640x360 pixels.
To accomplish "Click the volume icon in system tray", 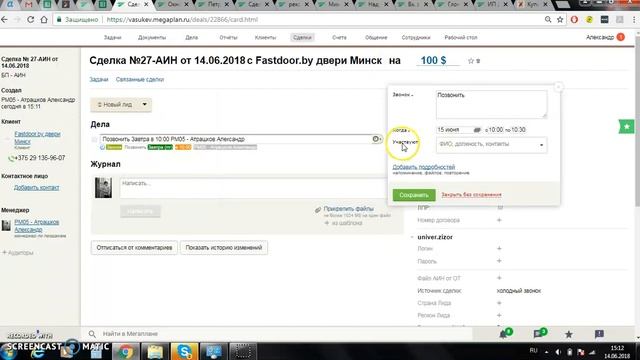I will 558,352.
